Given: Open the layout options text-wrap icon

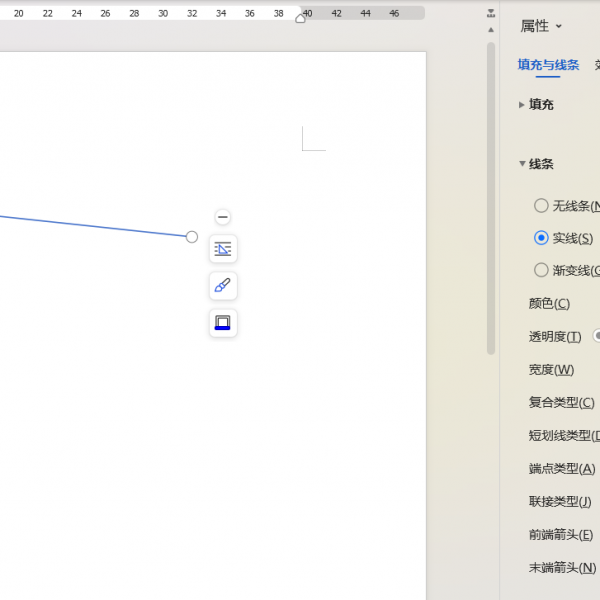Looking at the screenshot, I should (223, 249).
